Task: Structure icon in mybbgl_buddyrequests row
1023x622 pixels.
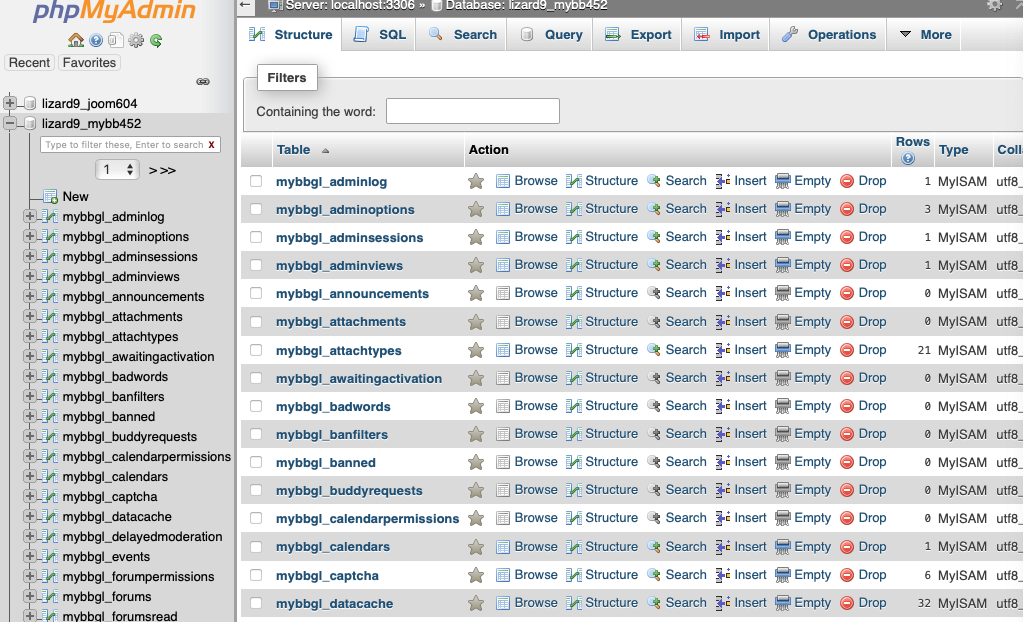Action: (x=573, y=490)
